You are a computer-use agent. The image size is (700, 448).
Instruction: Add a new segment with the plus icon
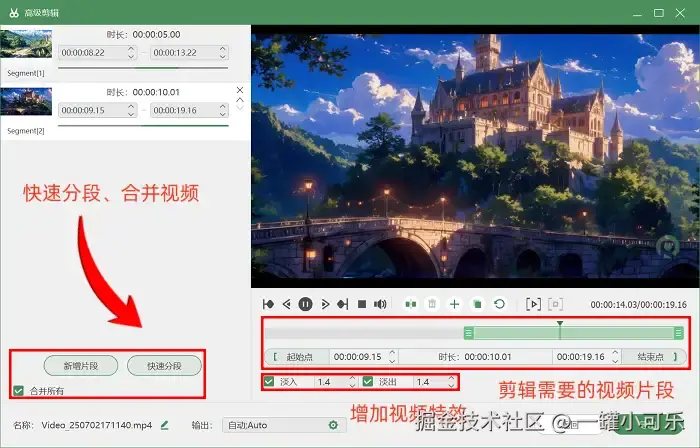454,304
